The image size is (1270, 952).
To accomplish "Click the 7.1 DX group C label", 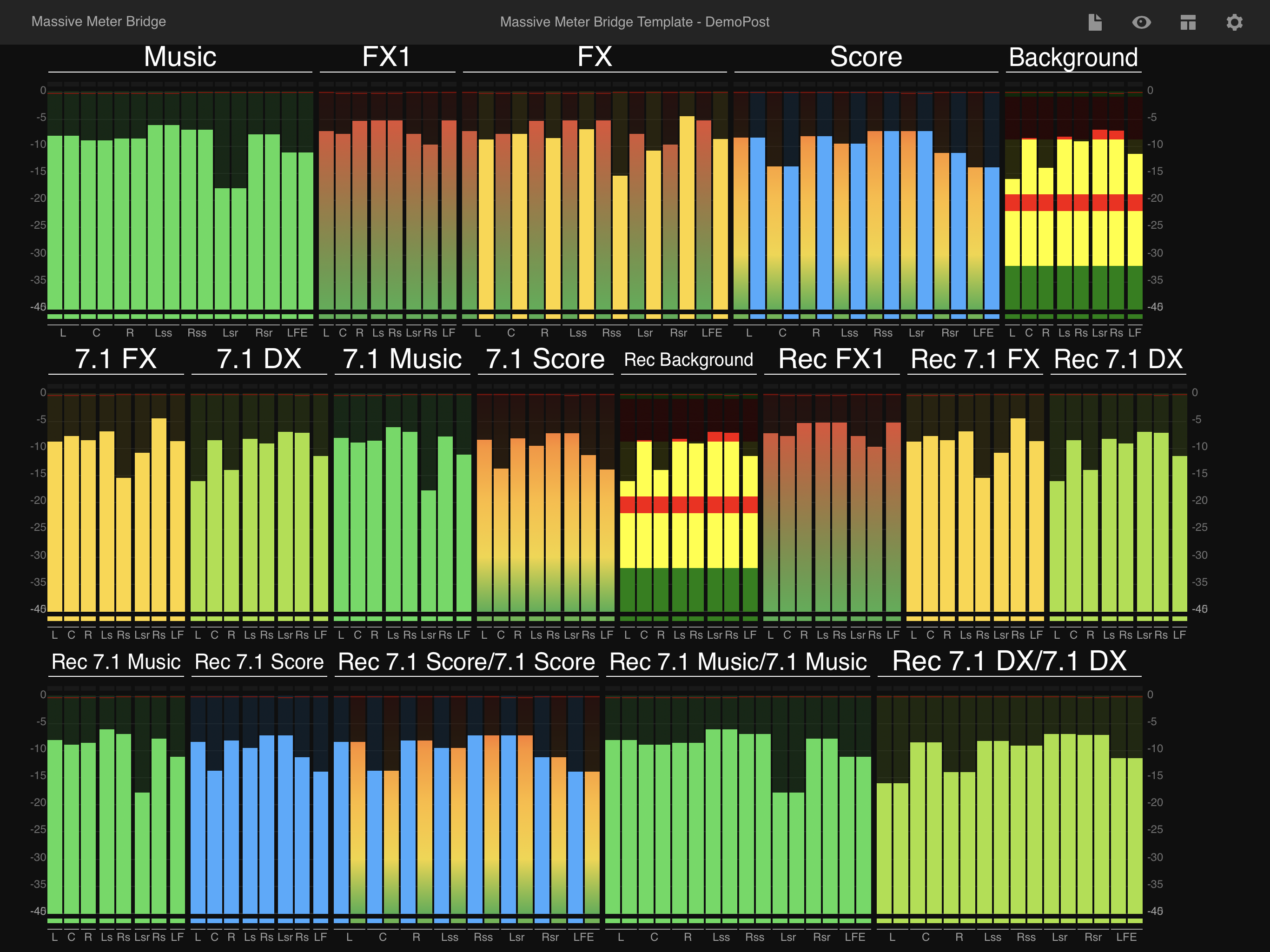I will [x=214, y=635].
